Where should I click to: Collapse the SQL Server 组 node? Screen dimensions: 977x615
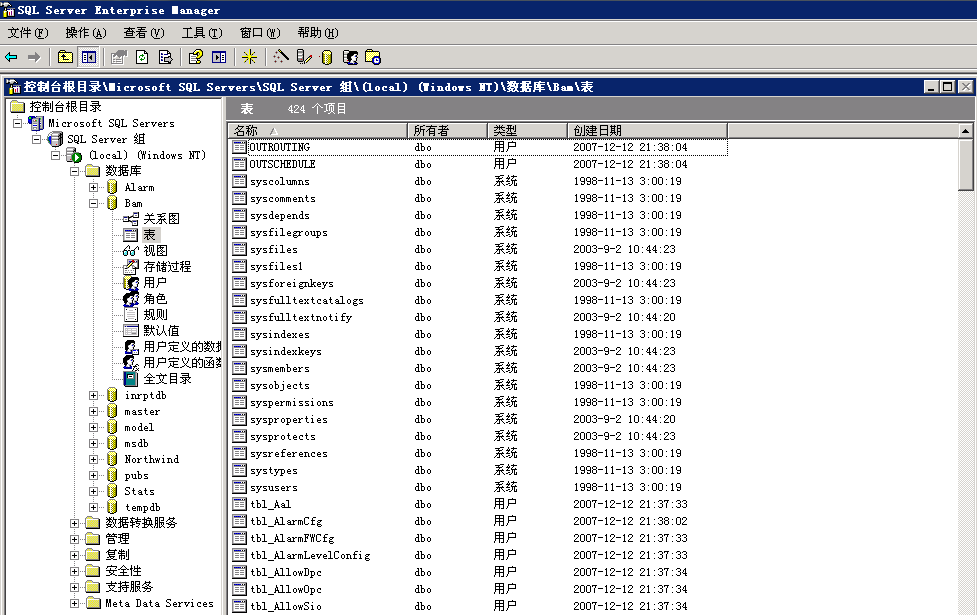coord(36,140)
